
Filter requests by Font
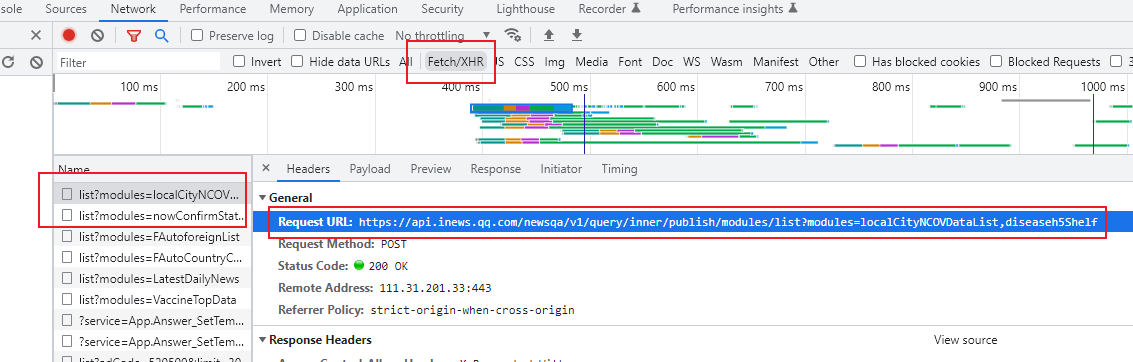[630, 62]
